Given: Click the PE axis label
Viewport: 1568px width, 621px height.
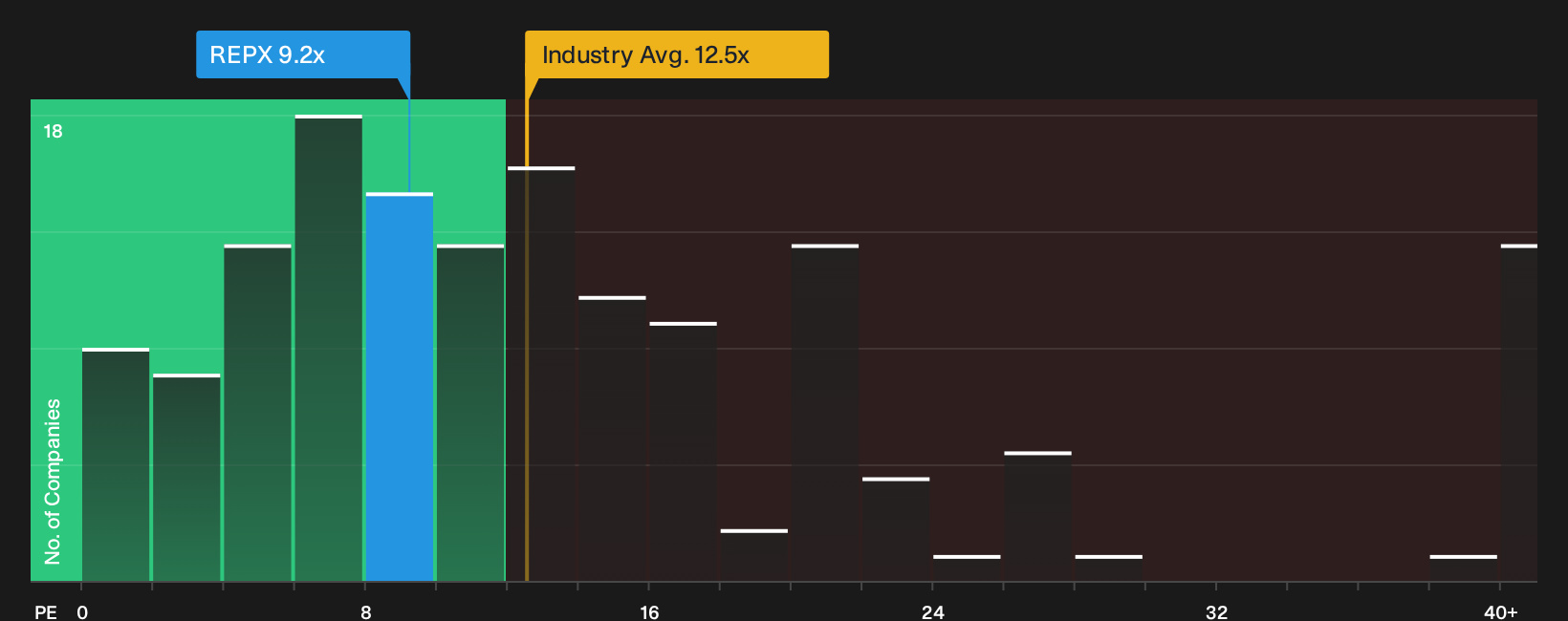Looking at the screenshot, I should pos(46,612).
